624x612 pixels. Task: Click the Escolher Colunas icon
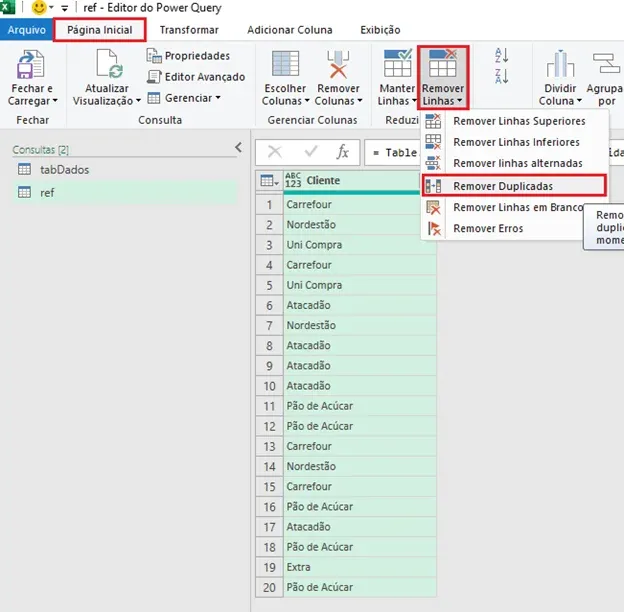click(285, 64)
